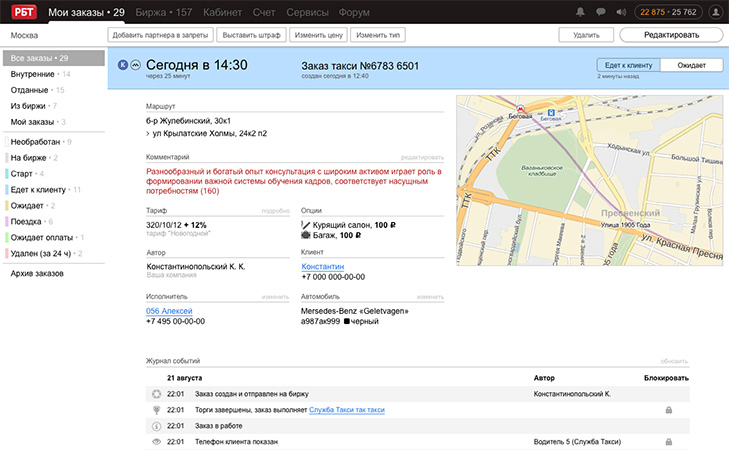Open the Форум menu

click(354, 13)
